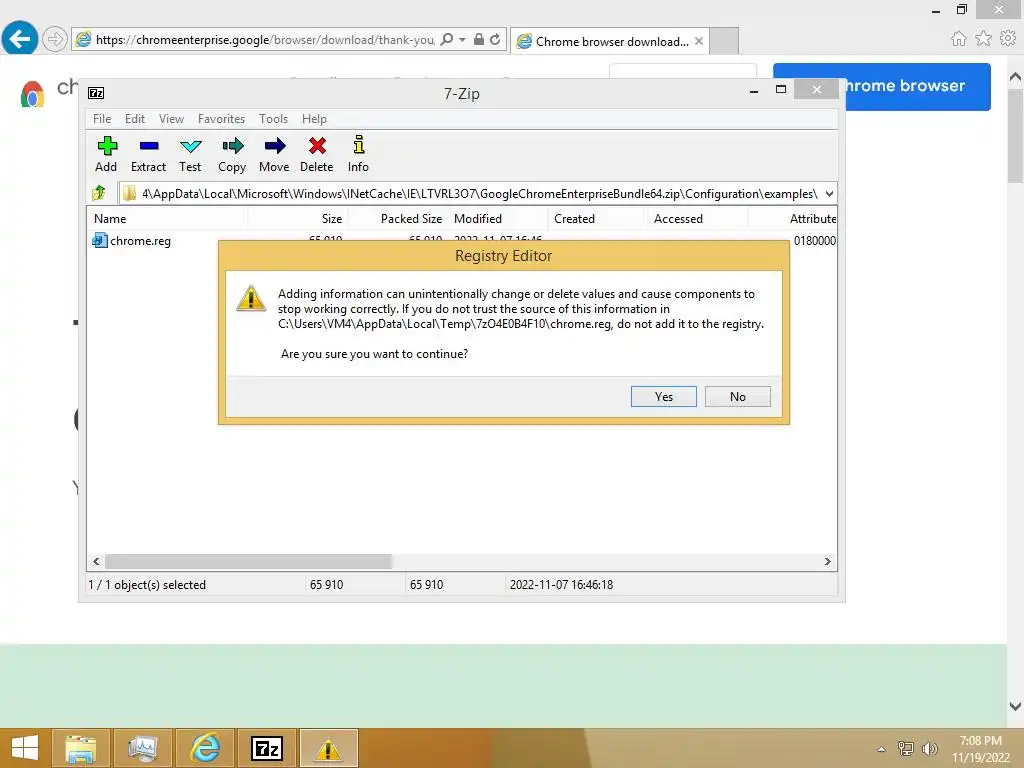Click the 7-Zip horizontal scrollbar thumb
The height and width of the screenshot is (768, 1024).
click(248, 562)
